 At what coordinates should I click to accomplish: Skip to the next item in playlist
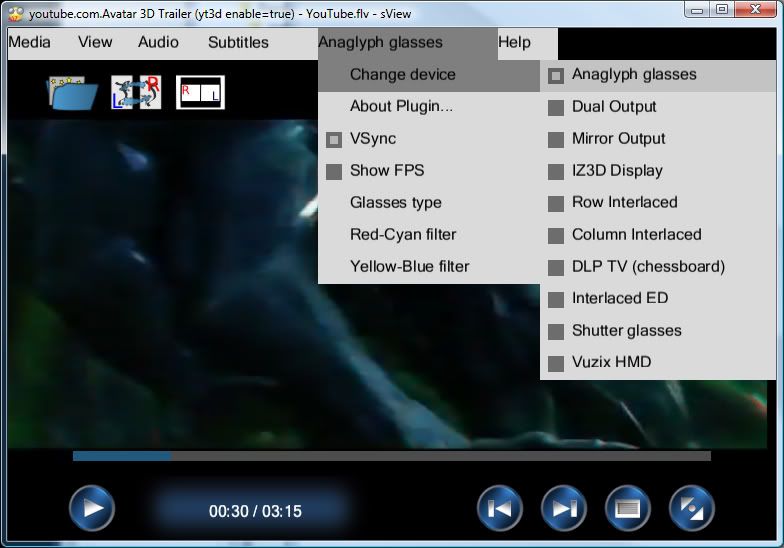pyautogui.click(x=564, y=508)
